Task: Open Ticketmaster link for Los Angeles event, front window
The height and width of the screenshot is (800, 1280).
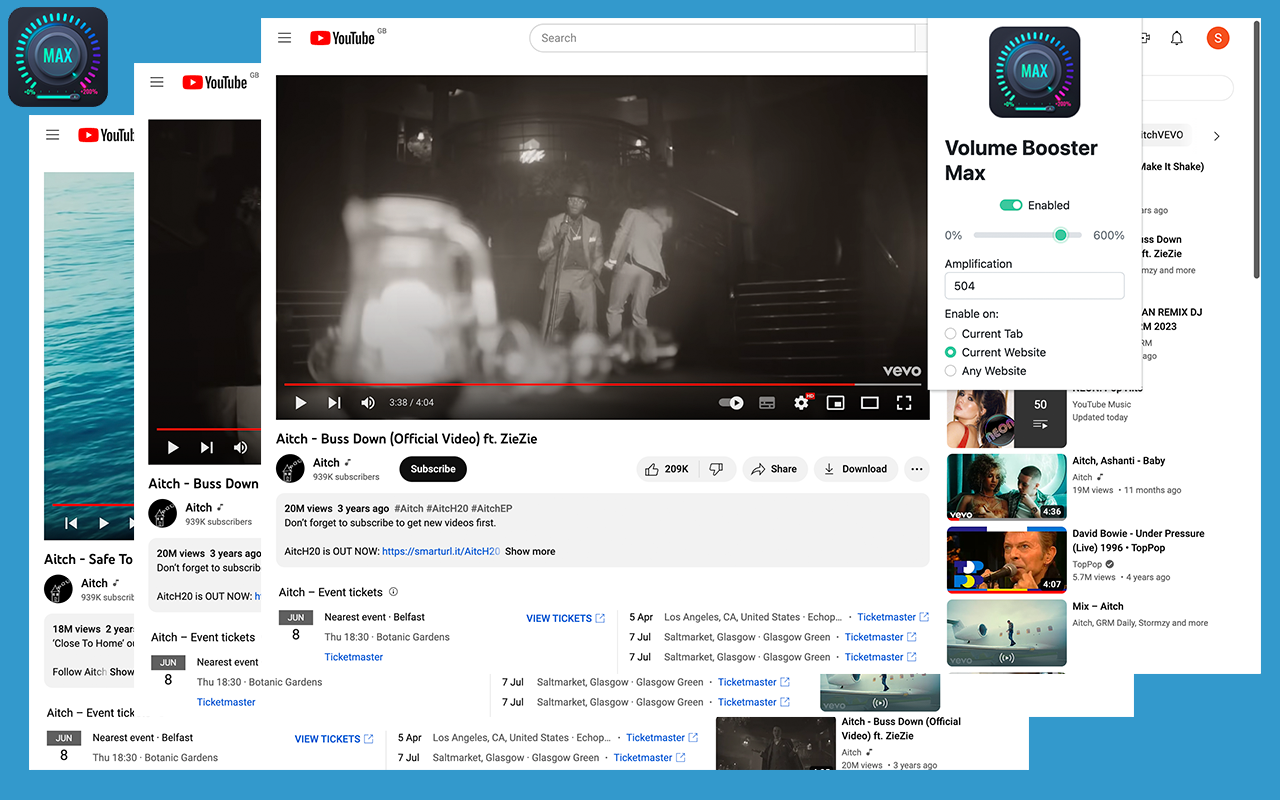Action: (893, 617)
